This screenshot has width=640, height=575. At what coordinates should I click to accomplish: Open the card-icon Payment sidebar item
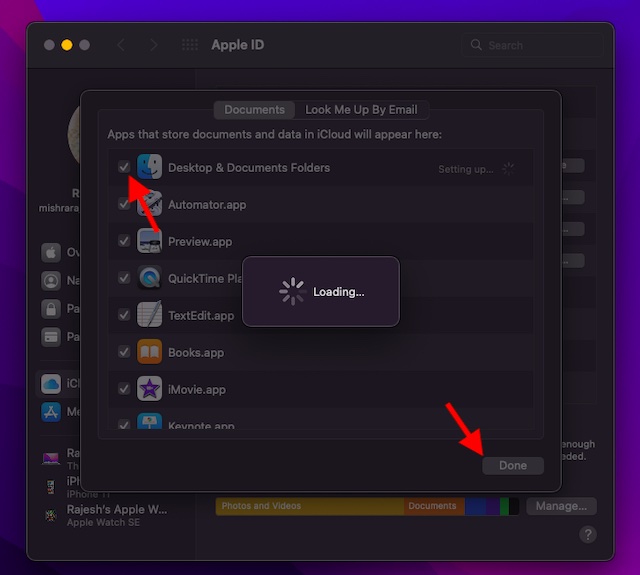[x=51, y=337]
